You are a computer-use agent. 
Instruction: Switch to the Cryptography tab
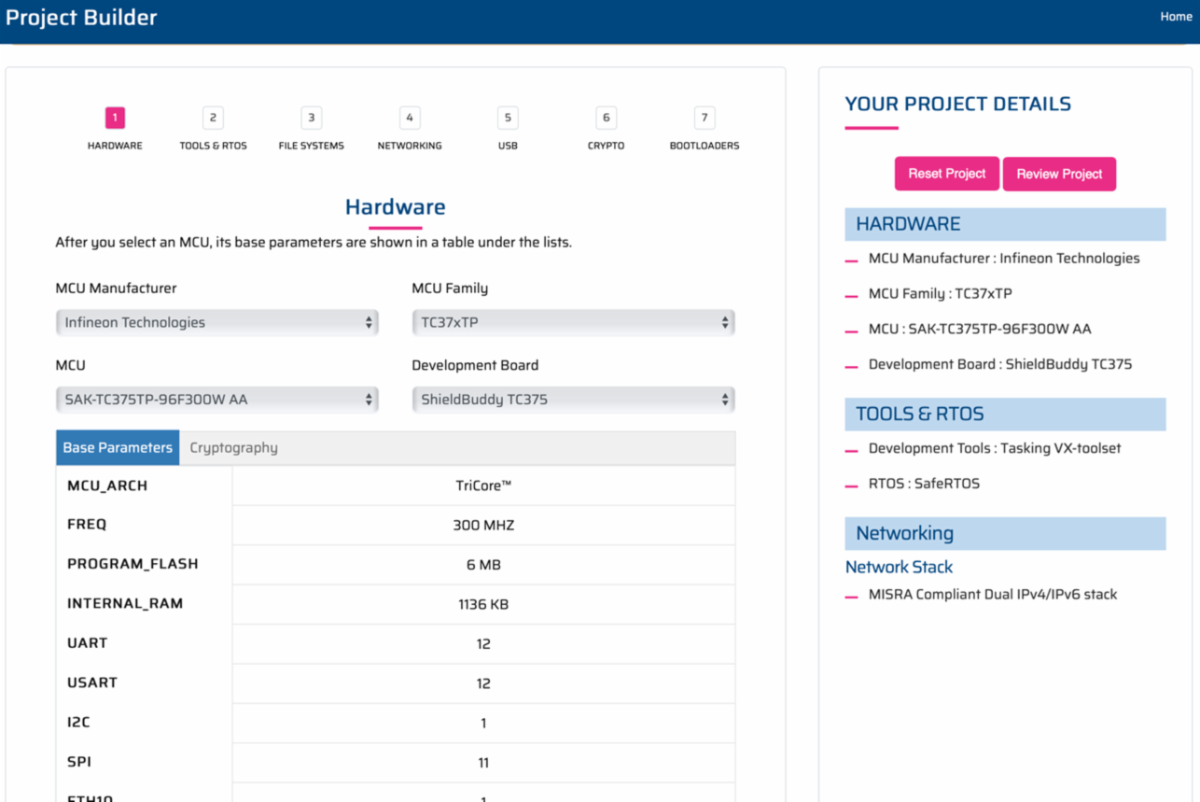pos(234,448)
